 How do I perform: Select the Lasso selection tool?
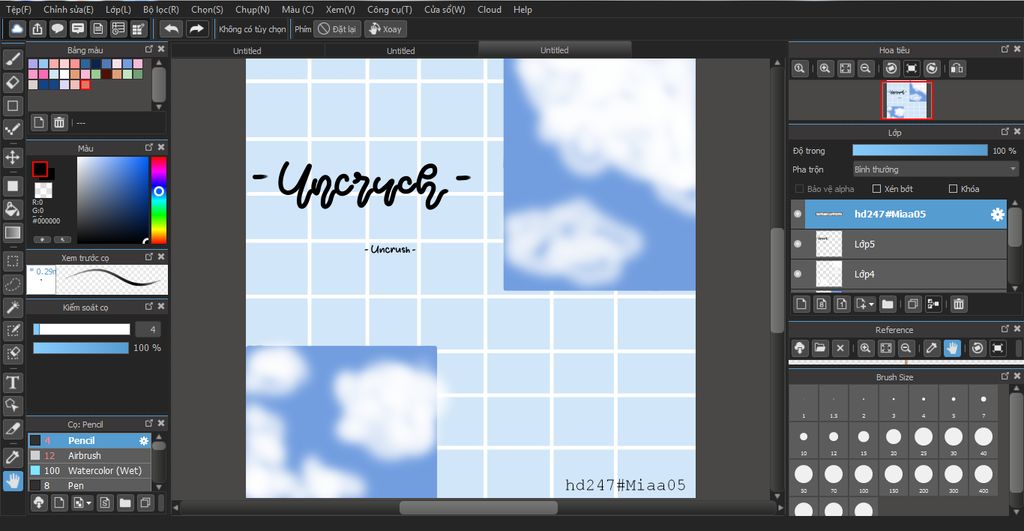[x=12, y=285]
